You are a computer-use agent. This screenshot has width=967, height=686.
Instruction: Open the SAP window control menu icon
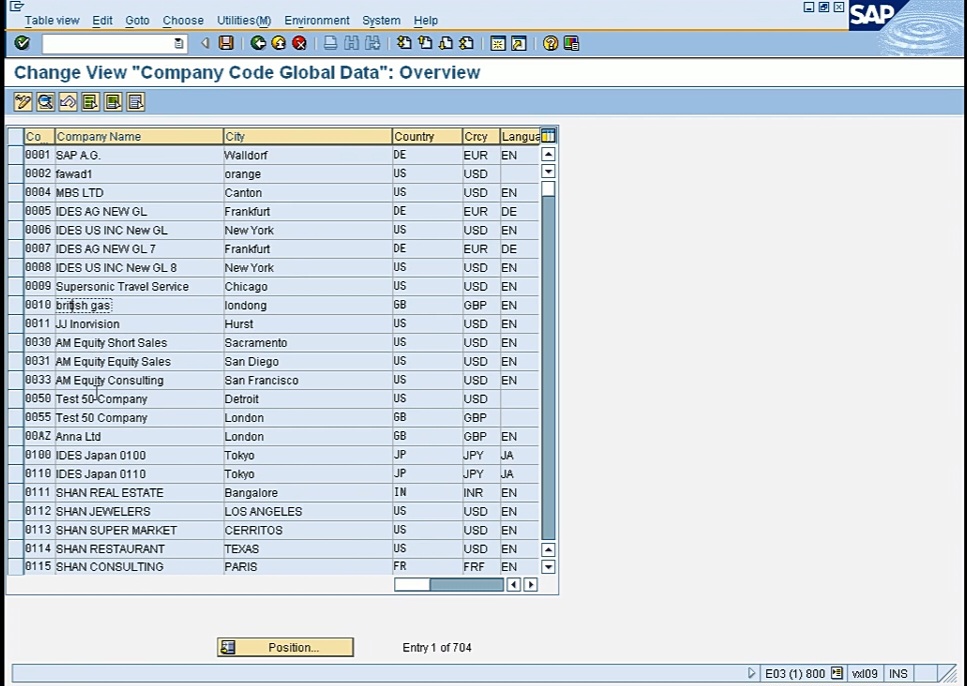pyautogui.click(x=17, y=7)
